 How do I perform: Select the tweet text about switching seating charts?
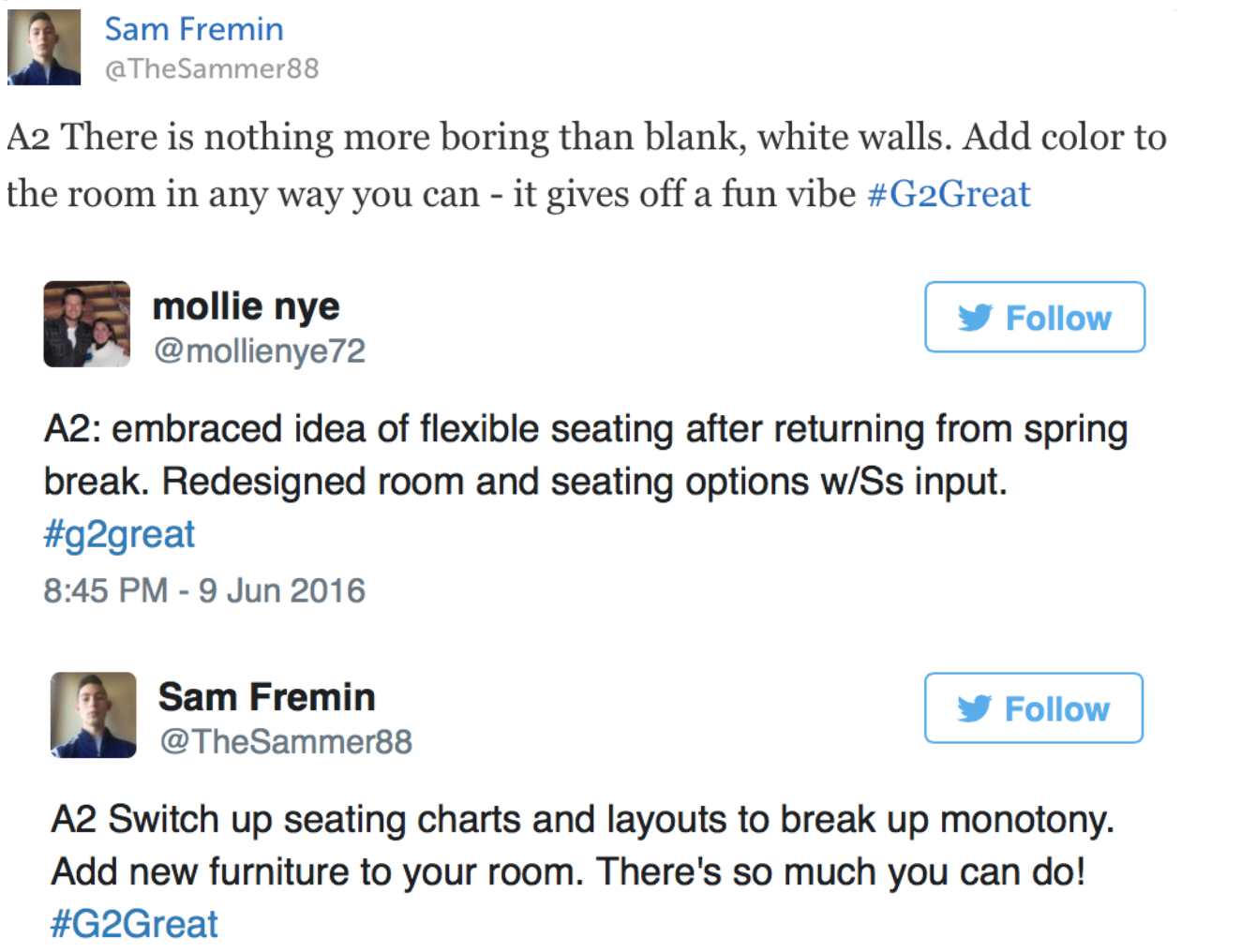coord(583,870)
